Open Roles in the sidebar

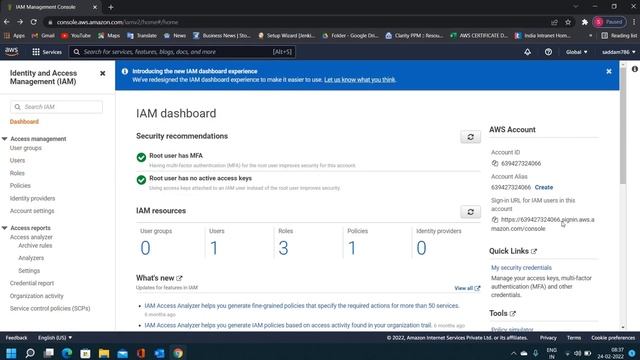tap(17, 173)
